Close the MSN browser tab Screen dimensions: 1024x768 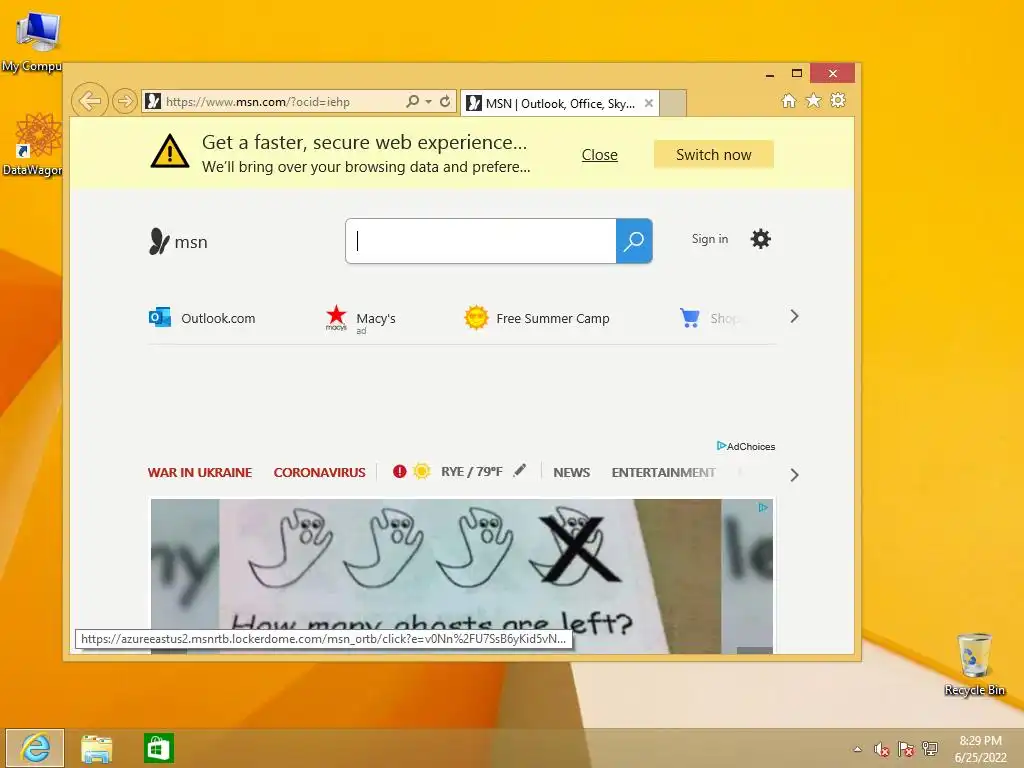tap(648, 103)
